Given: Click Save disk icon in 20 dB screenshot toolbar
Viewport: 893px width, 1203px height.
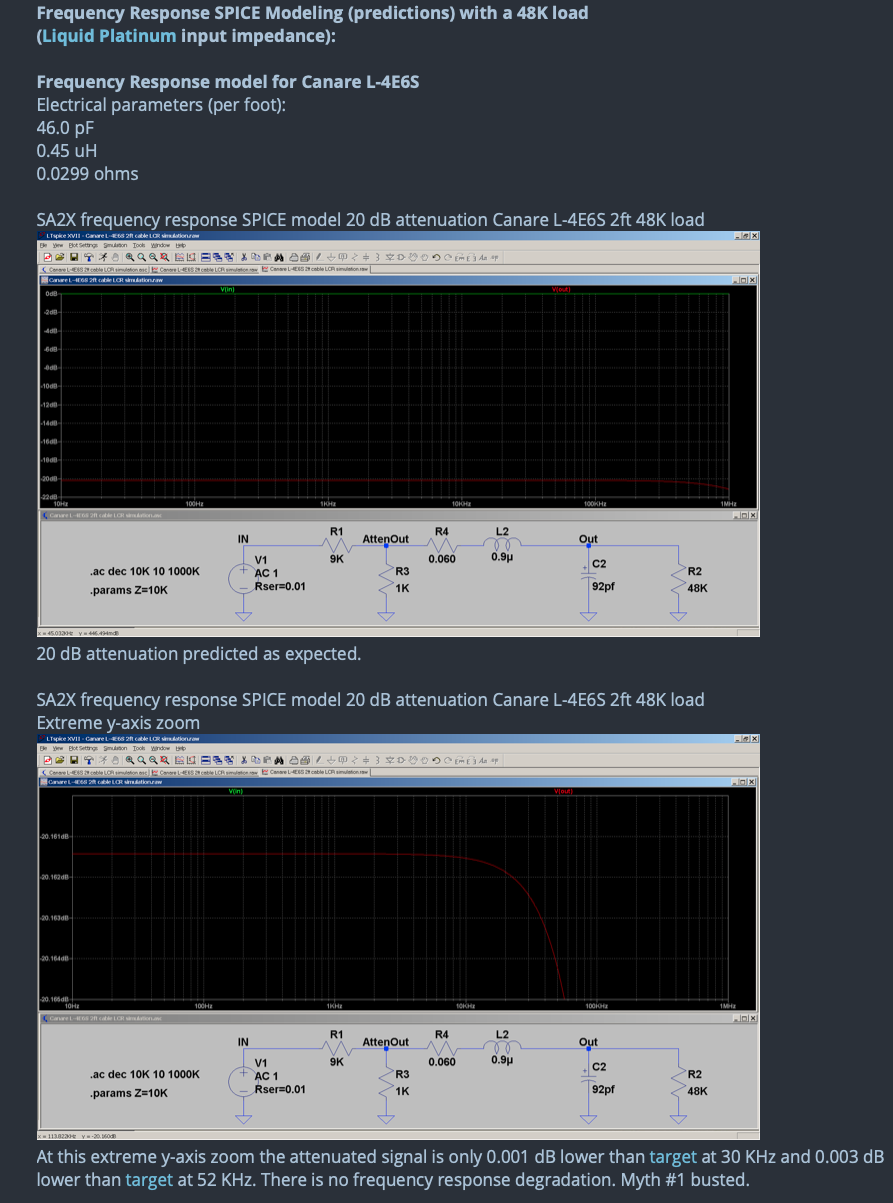Looking at the screenshot, I should point(74,257).
